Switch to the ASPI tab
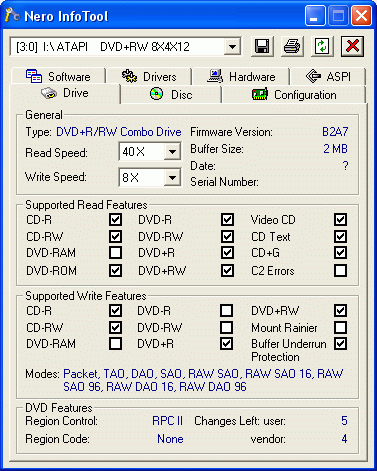The width and height of the screenshot is (377, 471). tap(328, 77)
